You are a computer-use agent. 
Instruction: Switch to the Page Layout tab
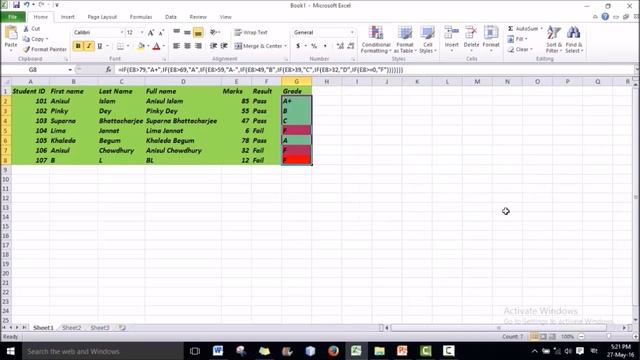(x=102, y=17)
